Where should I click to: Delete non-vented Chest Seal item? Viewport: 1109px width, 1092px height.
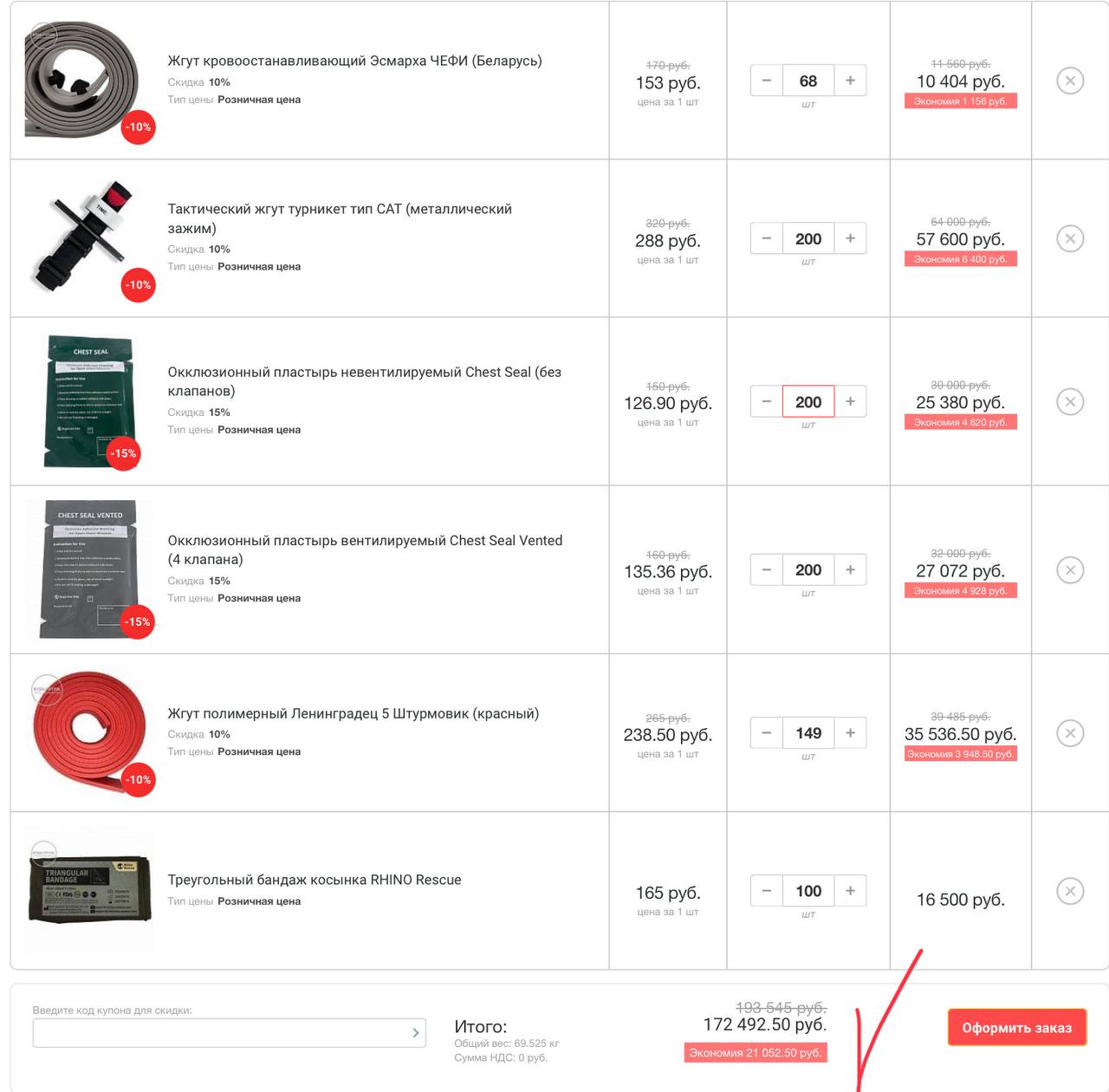[1070, 401]
